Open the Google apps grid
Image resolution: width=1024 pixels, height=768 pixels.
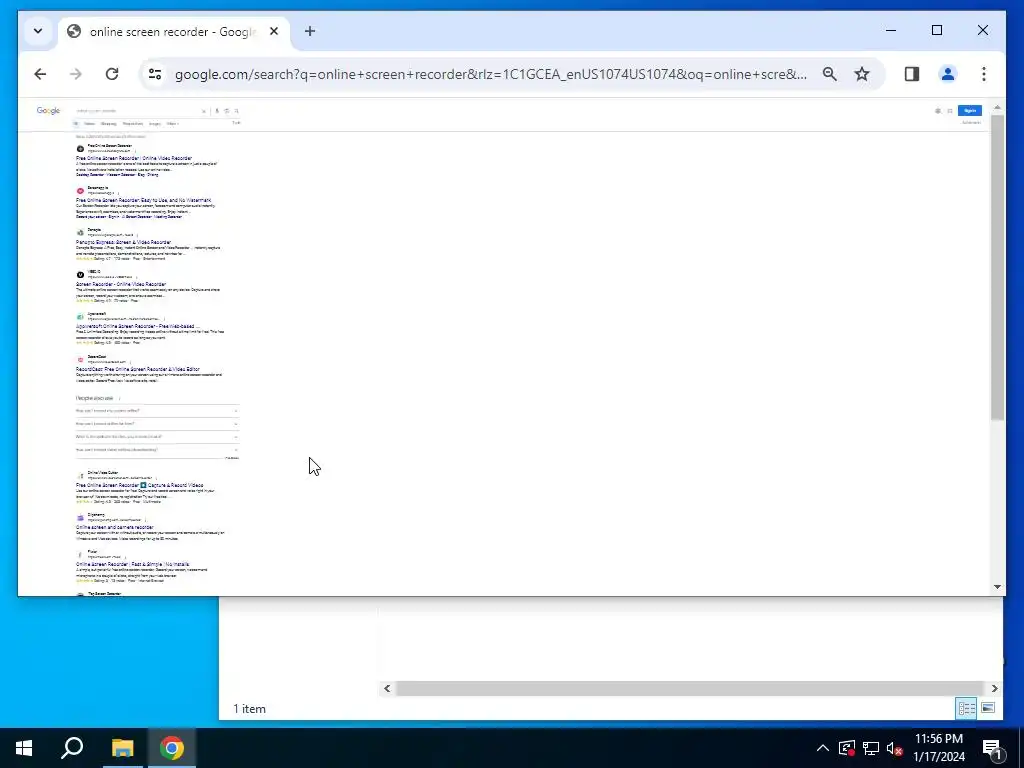(950, 111)
